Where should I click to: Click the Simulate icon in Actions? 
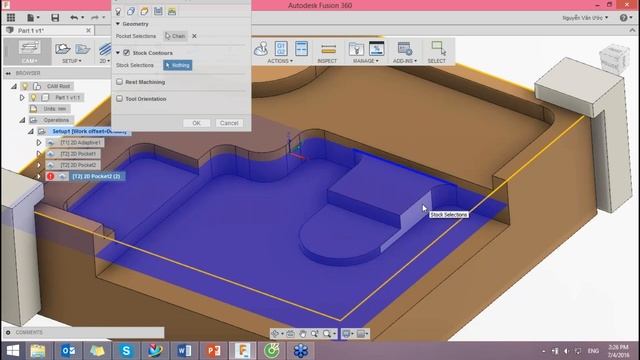(x=261, y=49)
